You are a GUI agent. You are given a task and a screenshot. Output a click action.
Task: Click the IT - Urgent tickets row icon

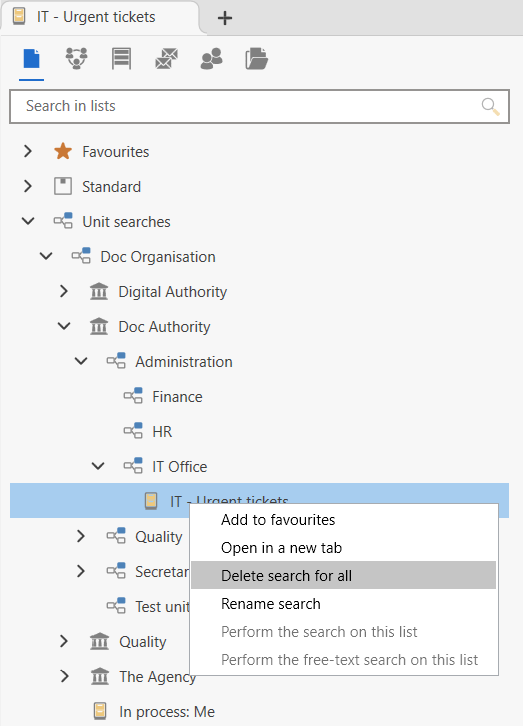click(151, 501)
